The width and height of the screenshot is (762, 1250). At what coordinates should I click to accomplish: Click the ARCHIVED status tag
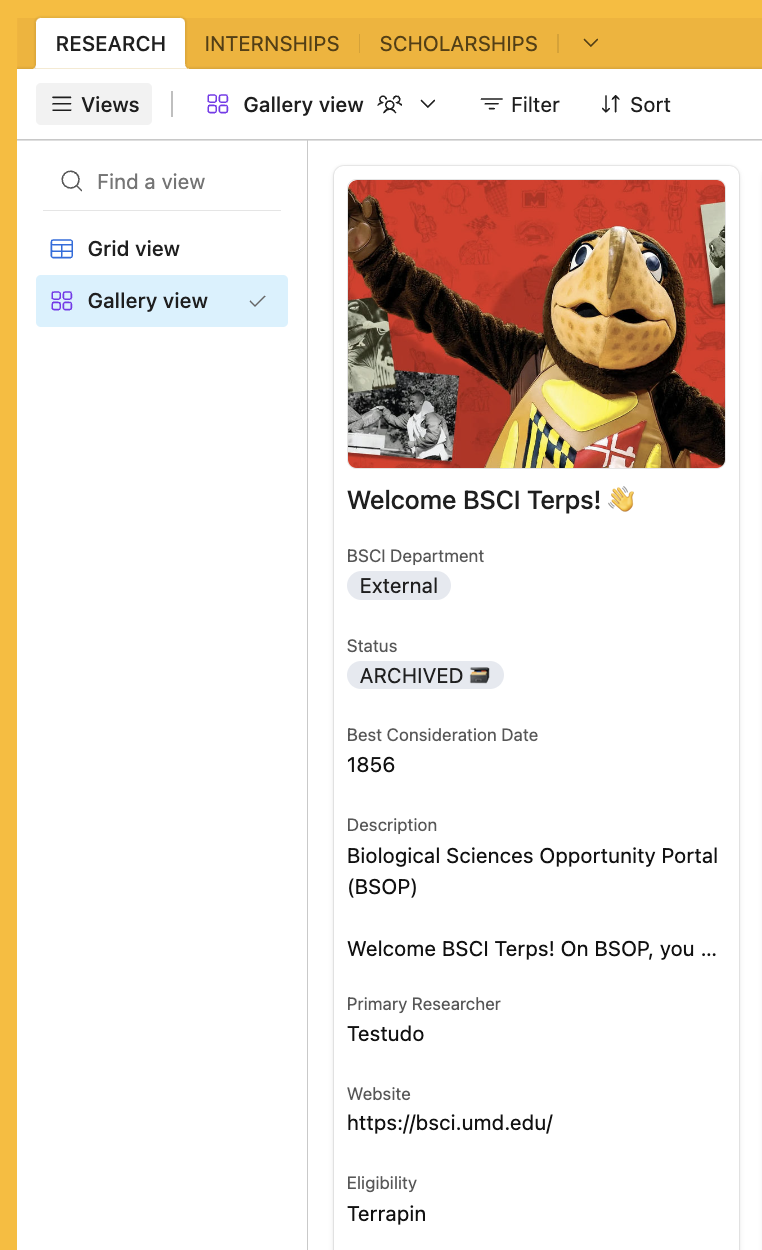point(425,676)
